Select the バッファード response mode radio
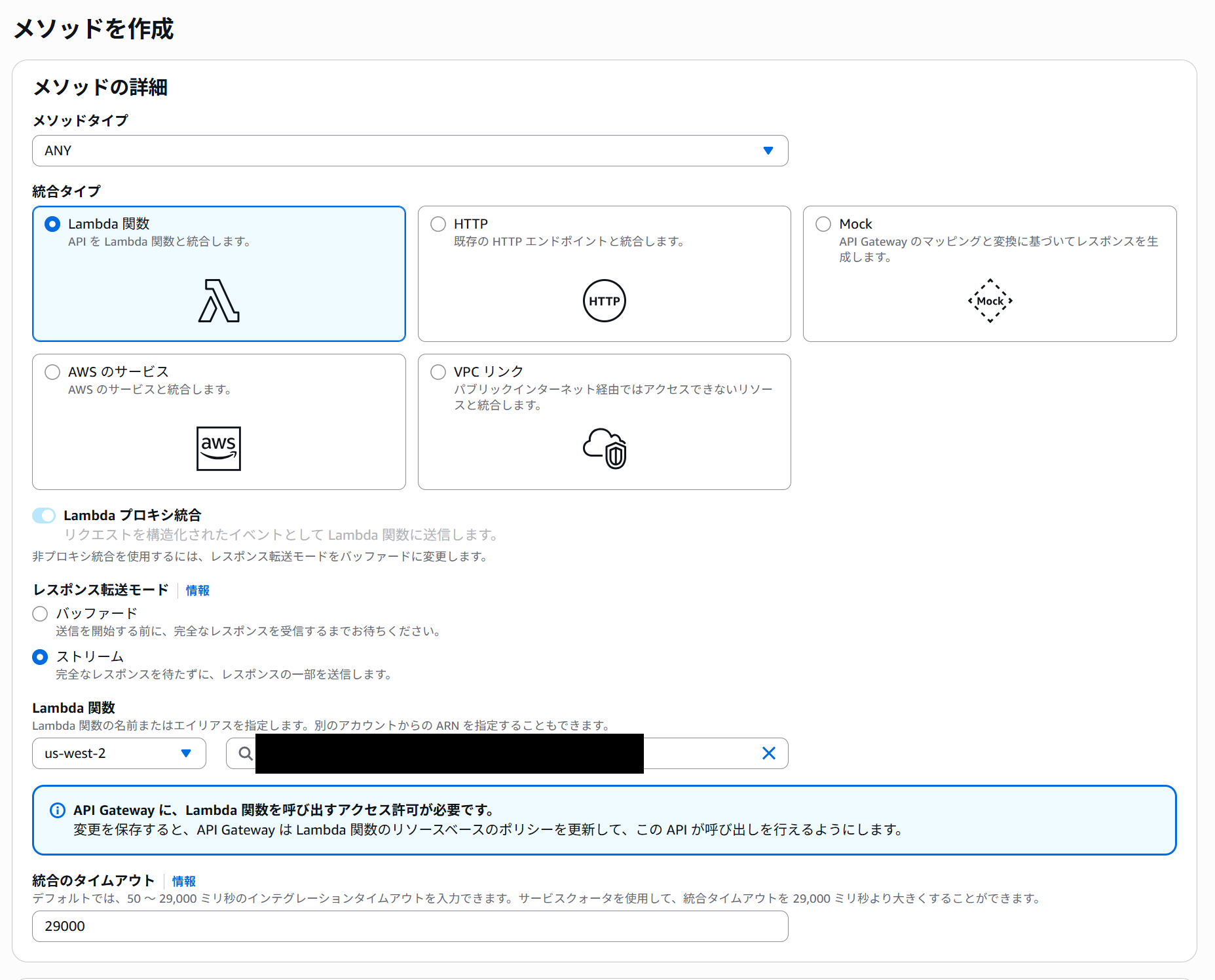This screenshot has height=980, width=1215. click(x=40, y=614)
